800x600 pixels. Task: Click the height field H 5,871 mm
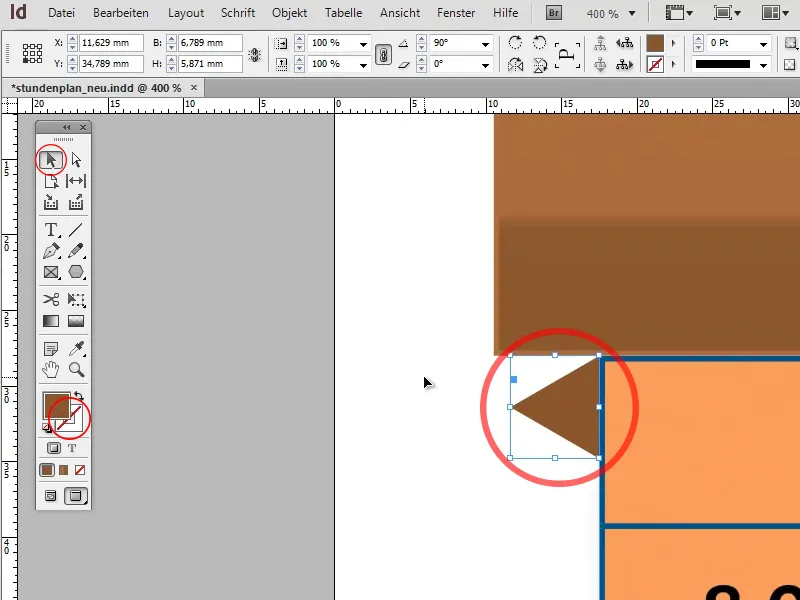(210, 64)
